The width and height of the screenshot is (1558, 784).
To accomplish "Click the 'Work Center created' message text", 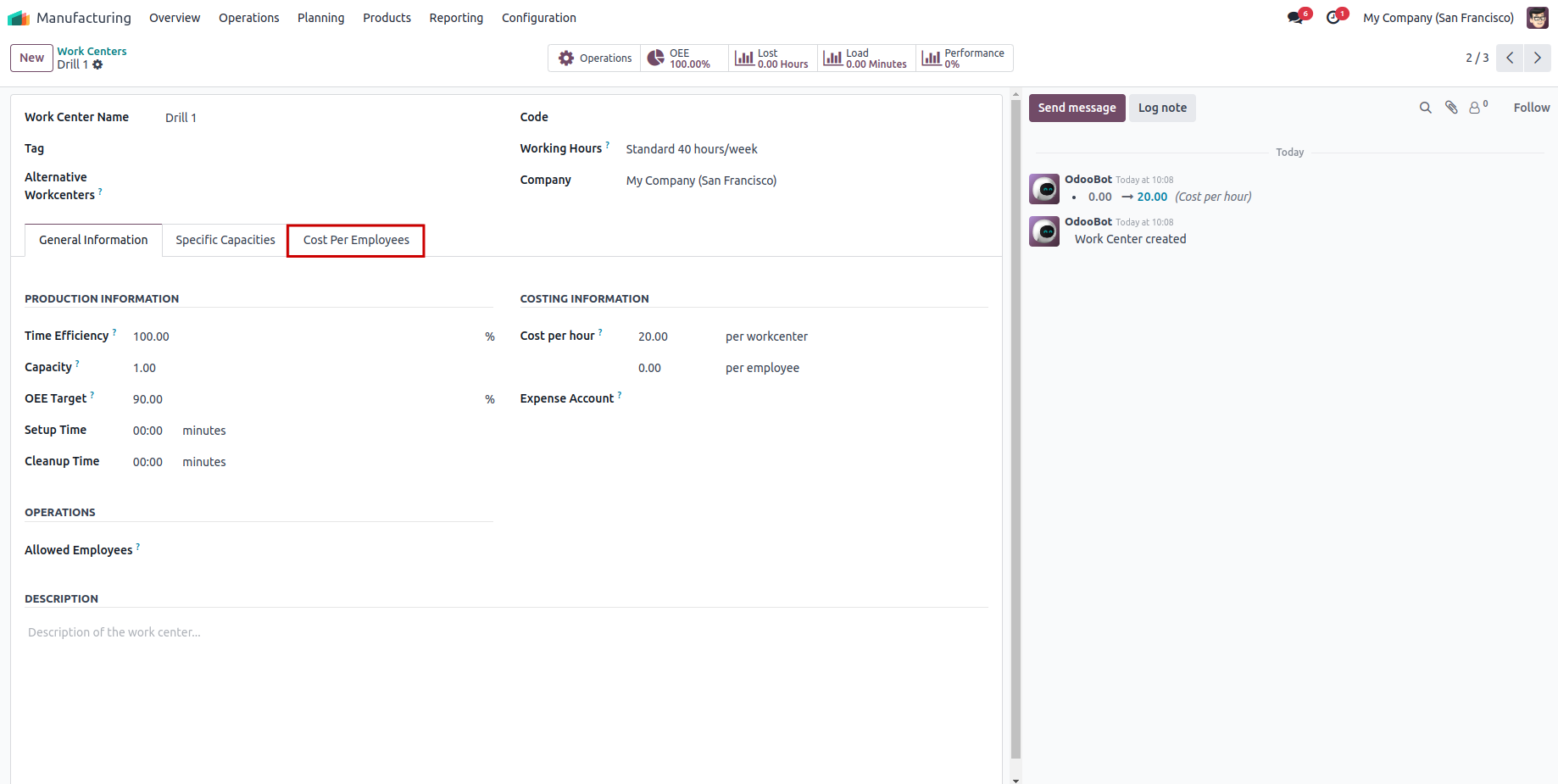I will coord(1130,239).
